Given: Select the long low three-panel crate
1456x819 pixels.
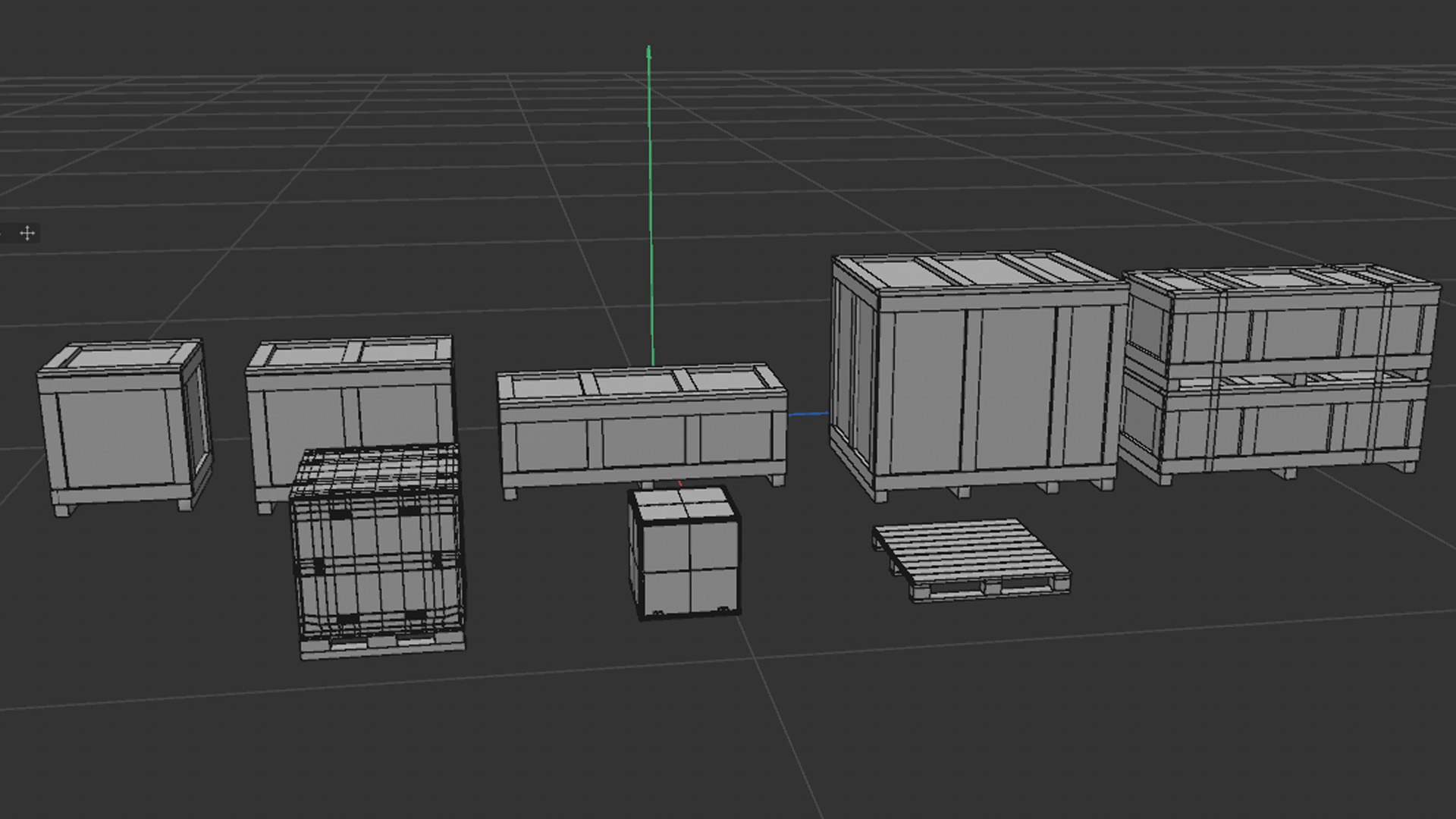Looking at the screenshot, I should click(x=642, y=430).
